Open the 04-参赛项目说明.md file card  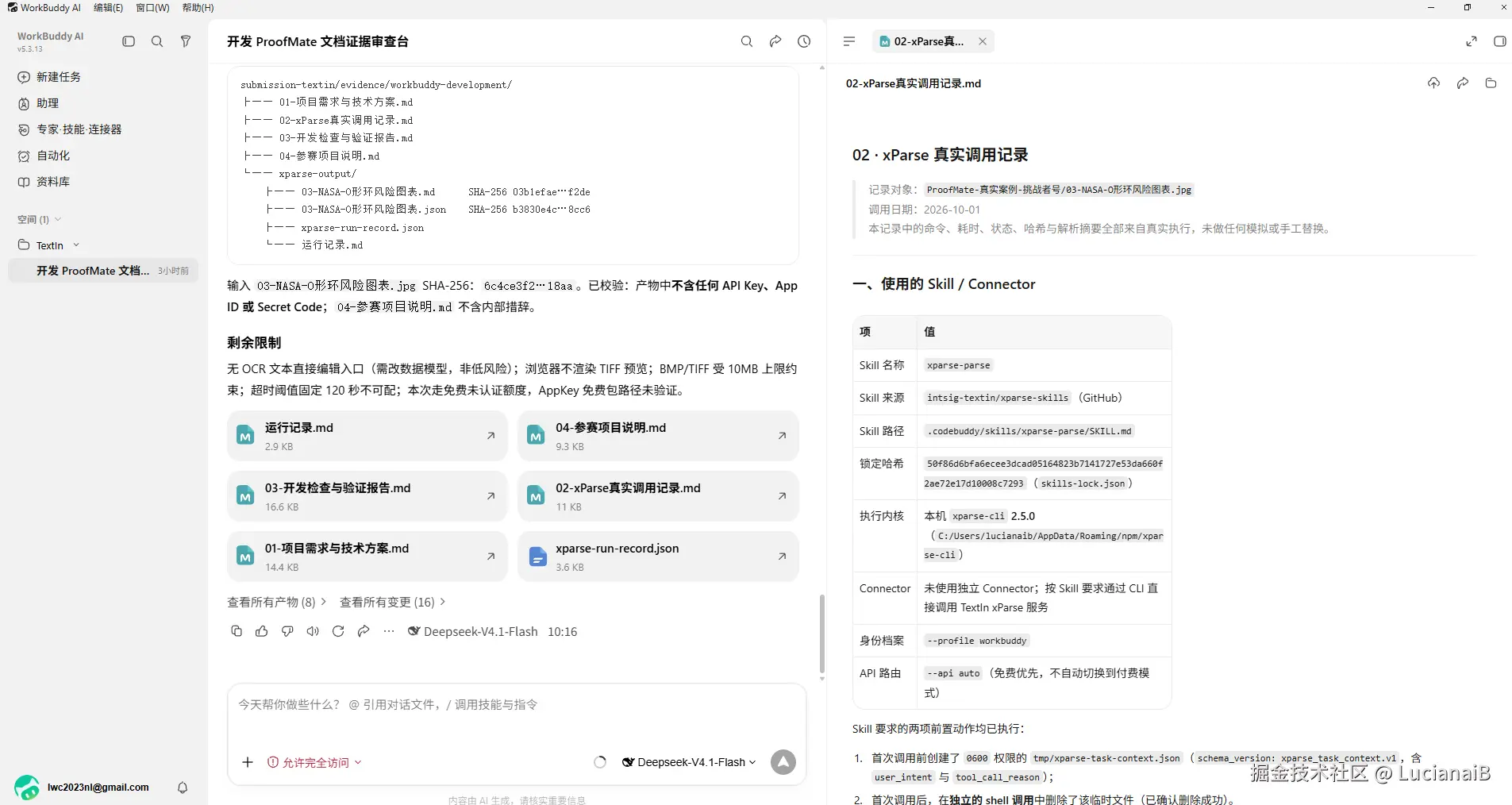pyautogui.click(x=658, y=436)
